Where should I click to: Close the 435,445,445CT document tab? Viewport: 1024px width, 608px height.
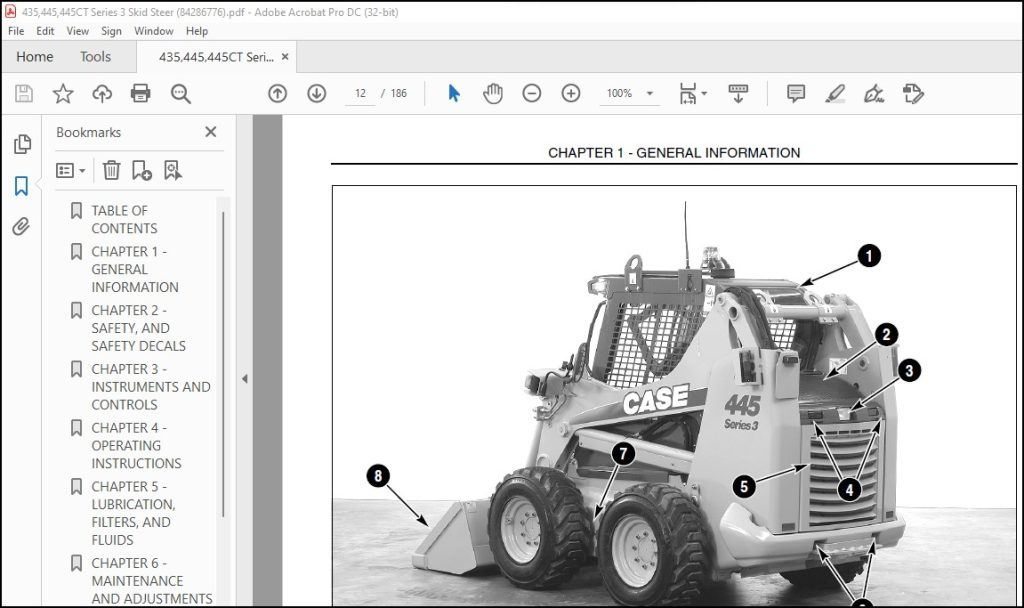coord(285,57)
